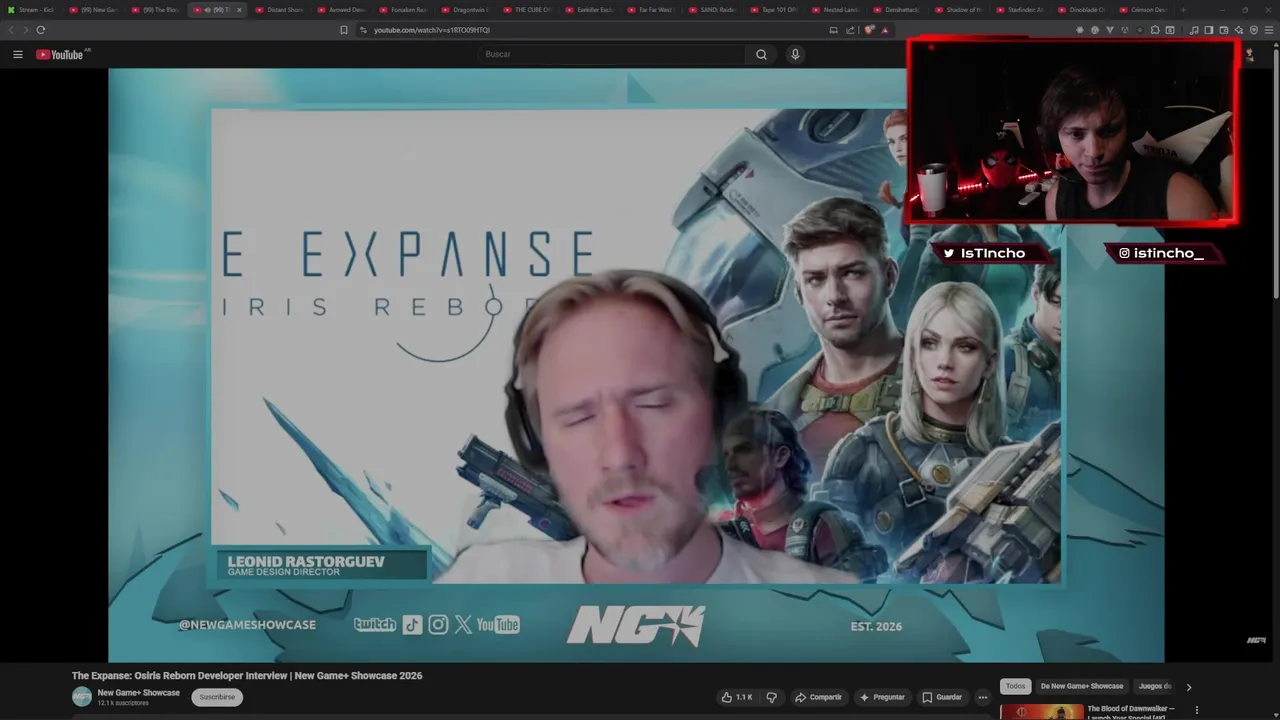Switch to THE CUBE tab
Viewport: 1280px width, 720px height.
(x=528, y=10)
